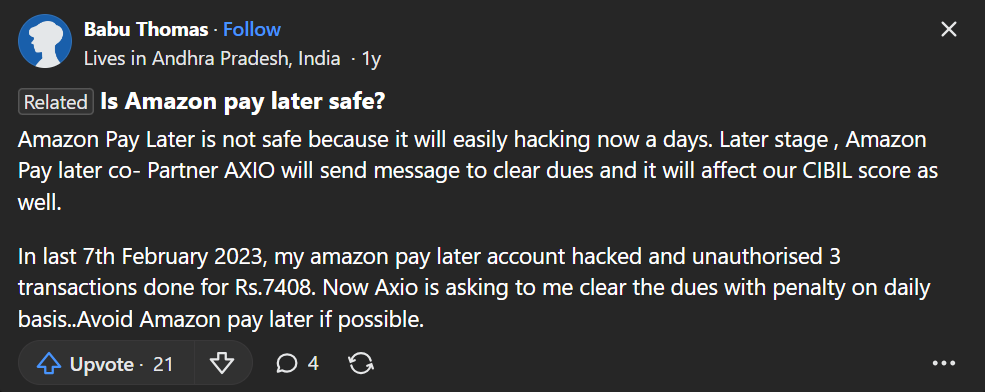Click the "1y" answer timestamp
985x392 pixels.
371,59
